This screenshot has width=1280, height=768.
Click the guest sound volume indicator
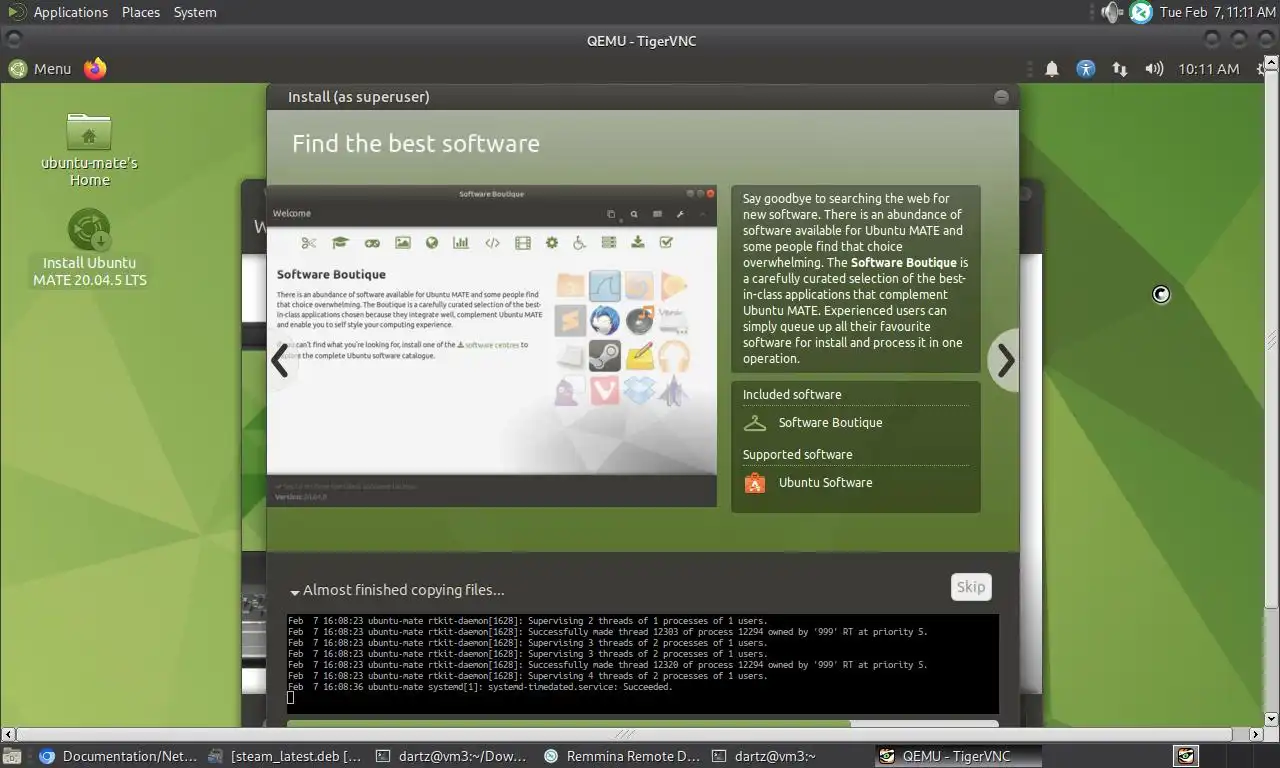1154,69
